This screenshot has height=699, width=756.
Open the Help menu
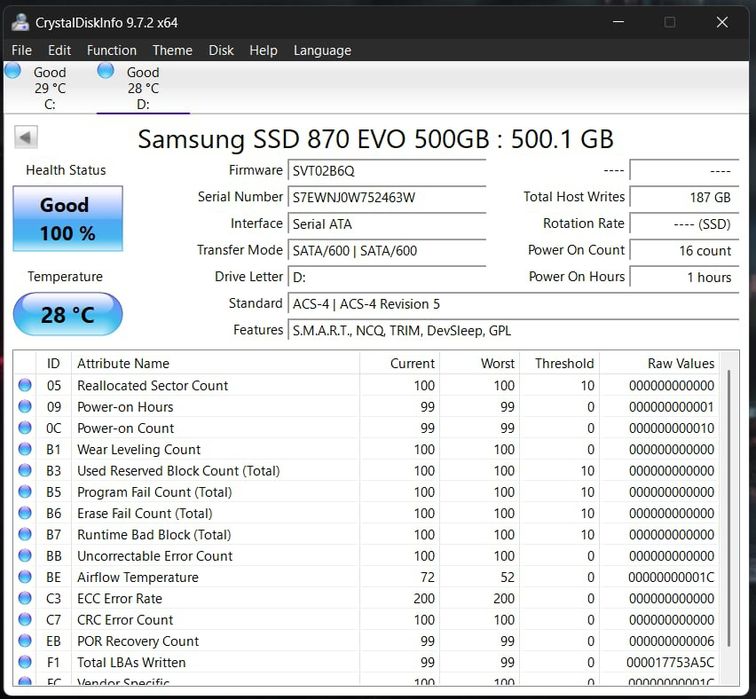(x=263, y=50)
